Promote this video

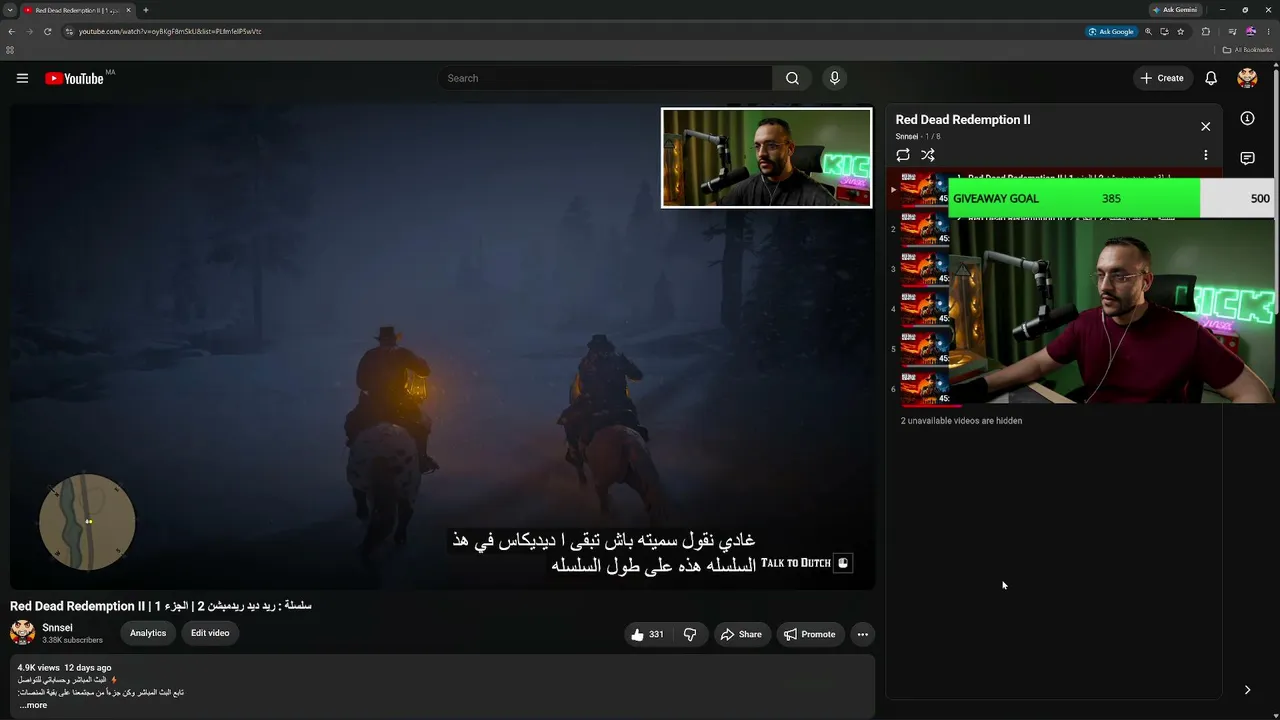tap(810, 634)
